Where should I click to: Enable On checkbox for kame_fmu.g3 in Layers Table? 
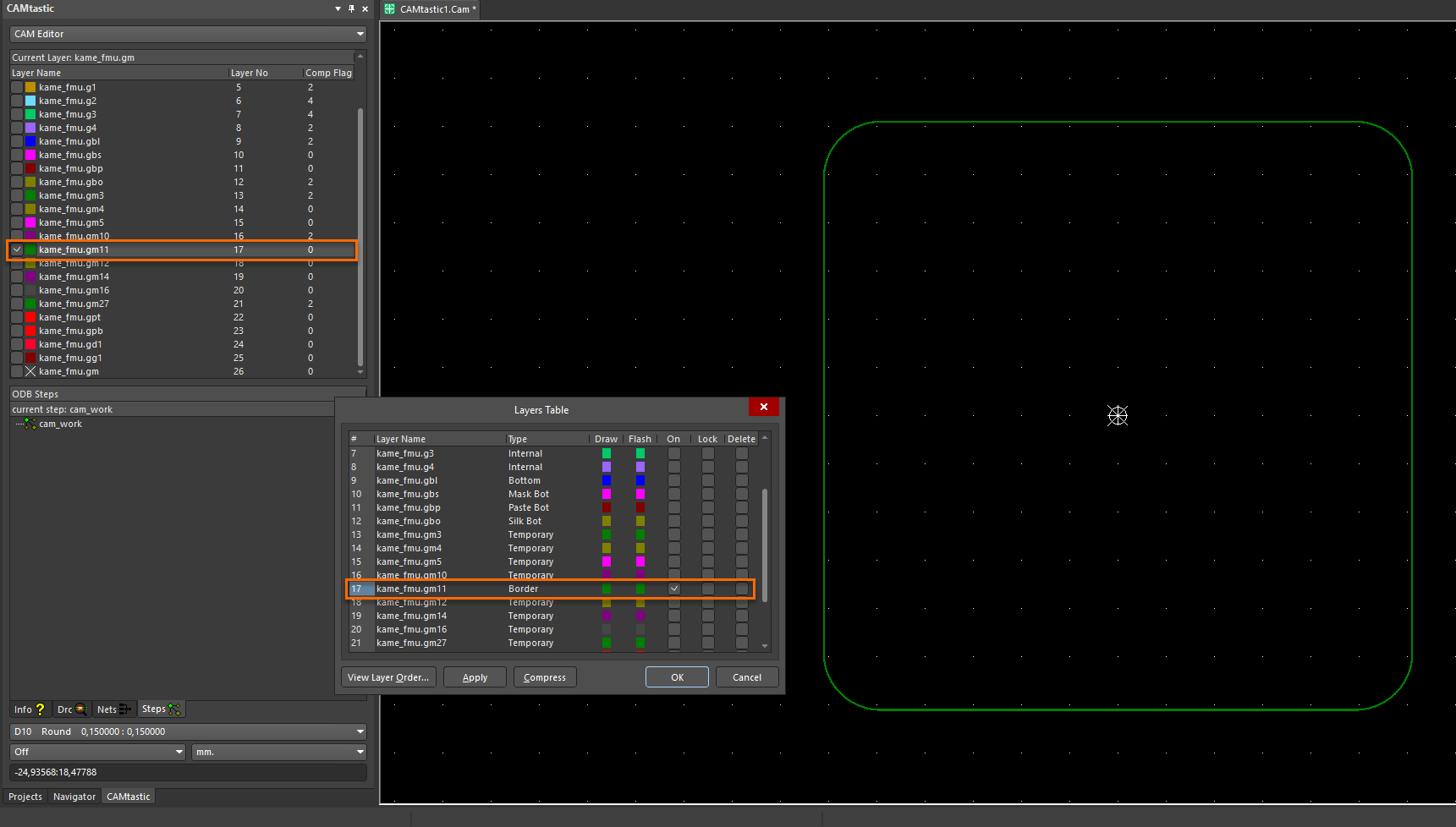[x=674, y=453]
